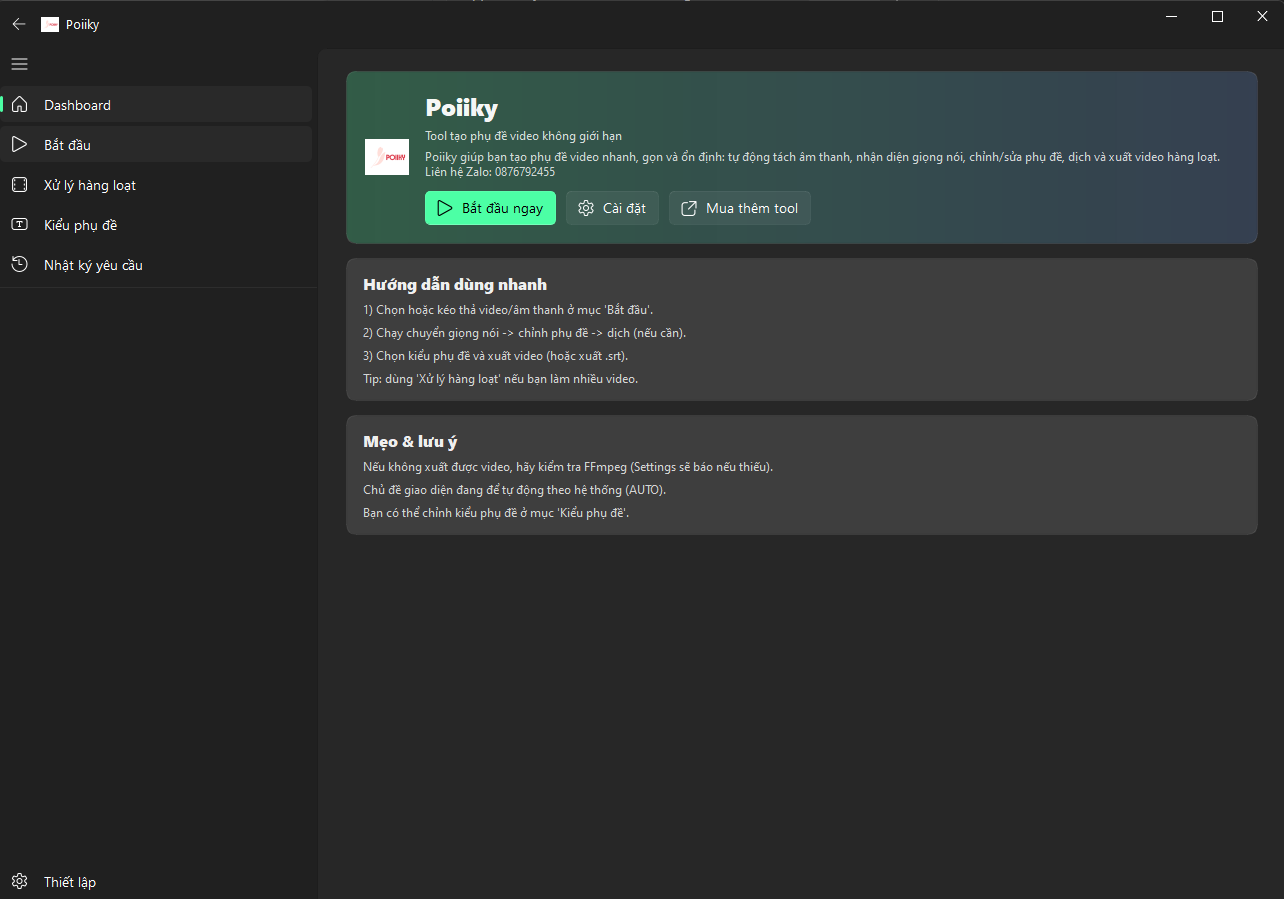Click the gear icon beside Thiết lập
Viewport: 1284px width, 899px height.
20,882
